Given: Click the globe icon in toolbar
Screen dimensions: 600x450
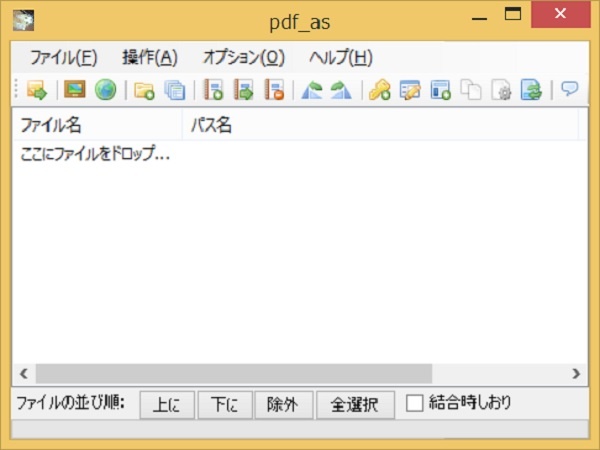Looking at the screenshot, I should click(x=105, y=90).
